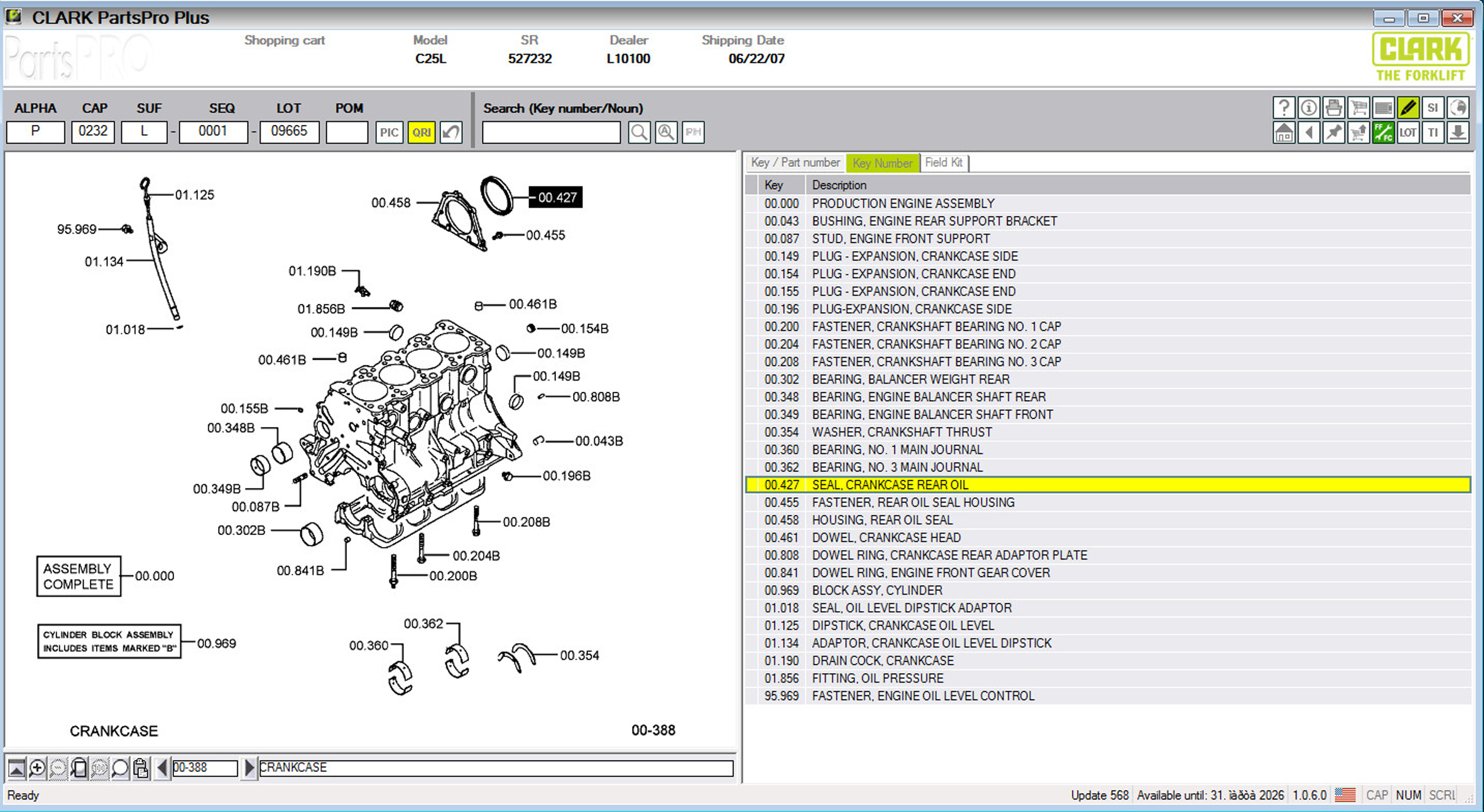Click the help question mark icon
This screenshot has height=812, width=1484.
tap(1284, 108)
